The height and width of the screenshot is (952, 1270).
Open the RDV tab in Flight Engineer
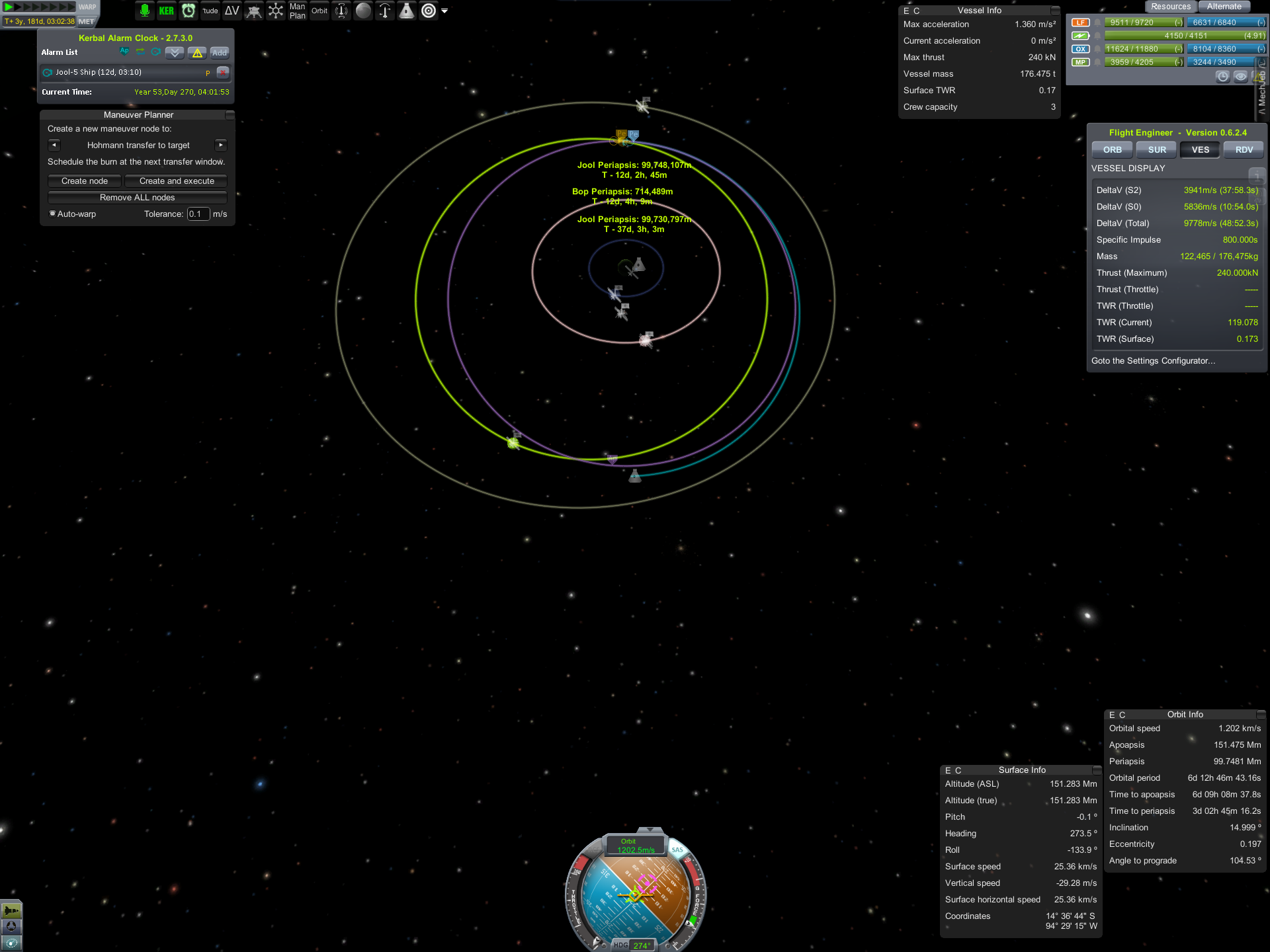(1244, 150)
